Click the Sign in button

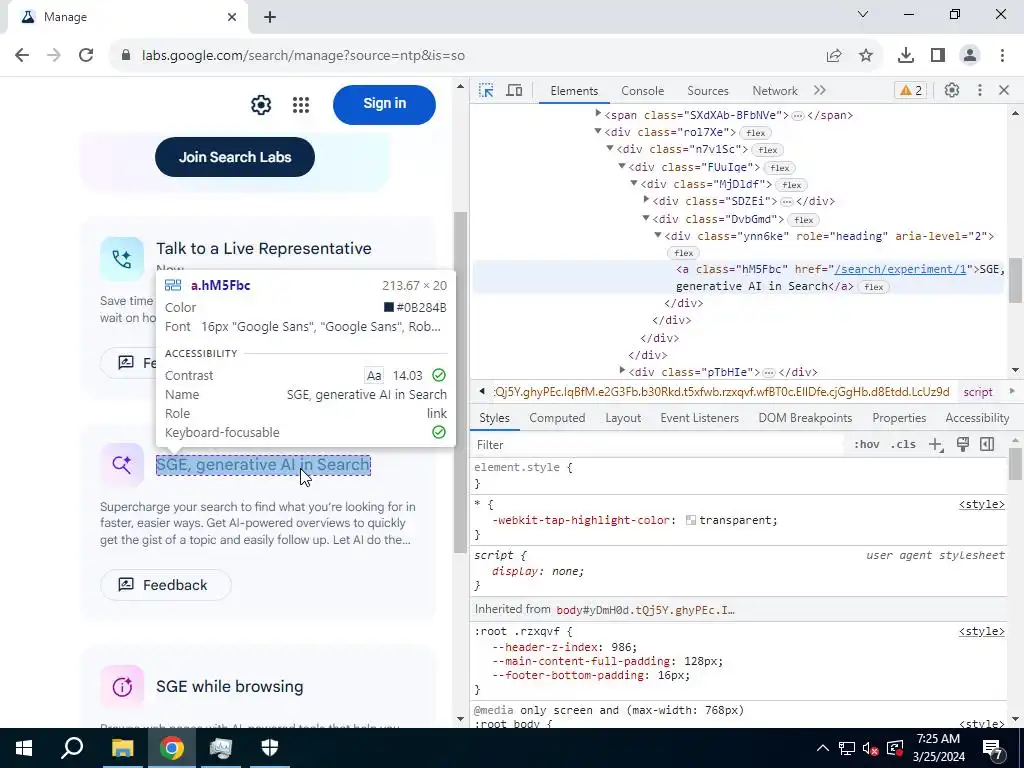point(384,104)
